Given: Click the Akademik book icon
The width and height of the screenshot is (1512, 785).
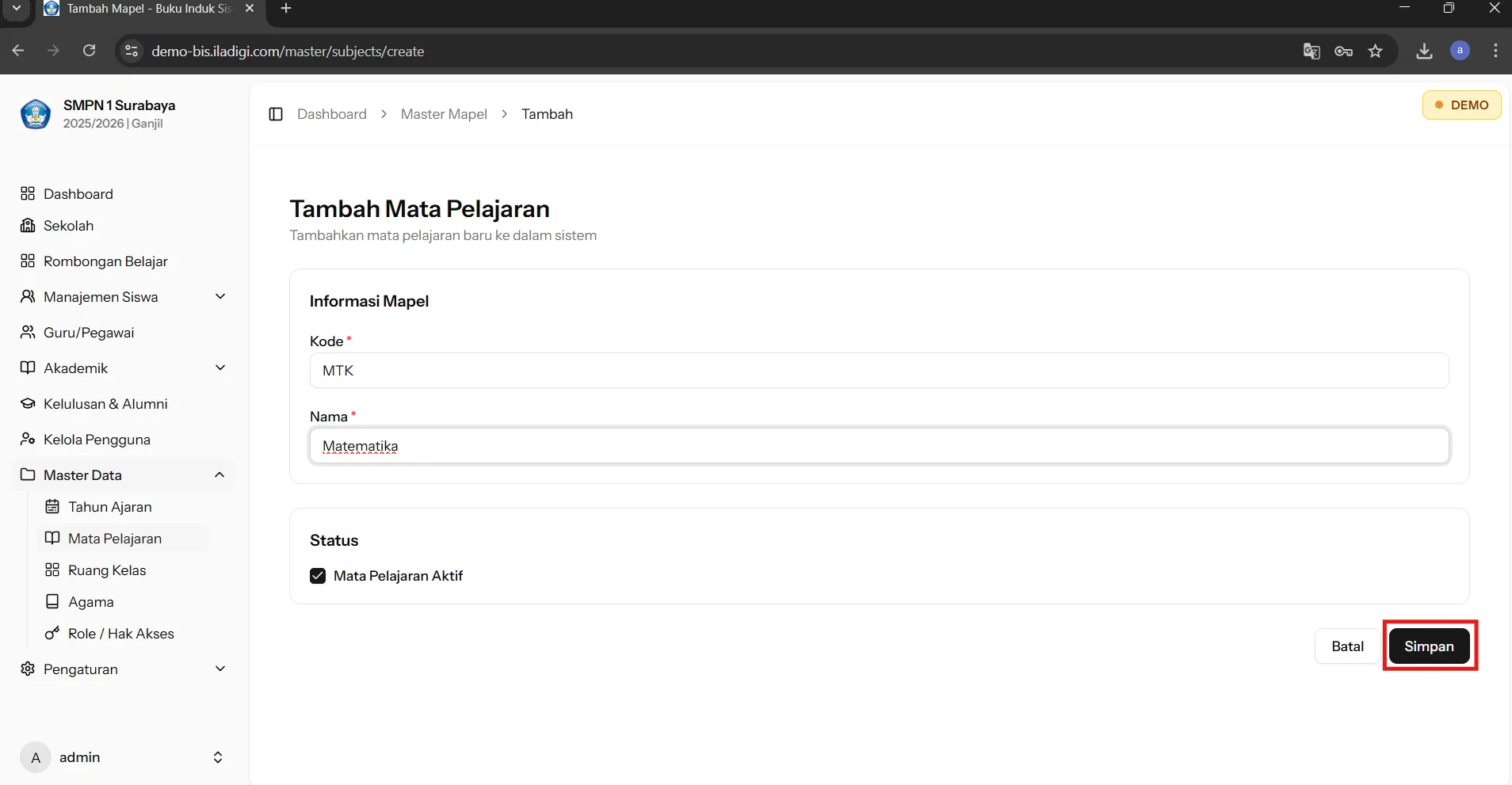Looking at the screenshot, I should click(x=28, y=368).
